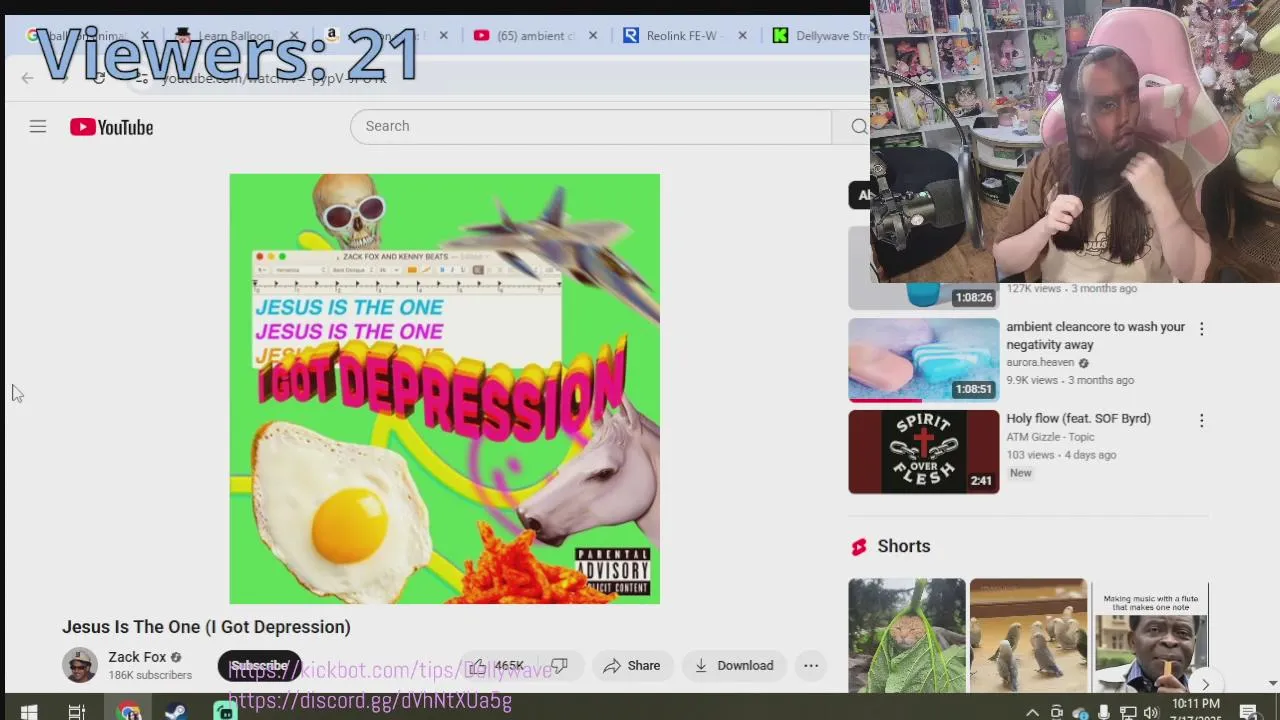Open 'Holy flow (feat. SOF Byrd)' title

[x=1078, y=419]
